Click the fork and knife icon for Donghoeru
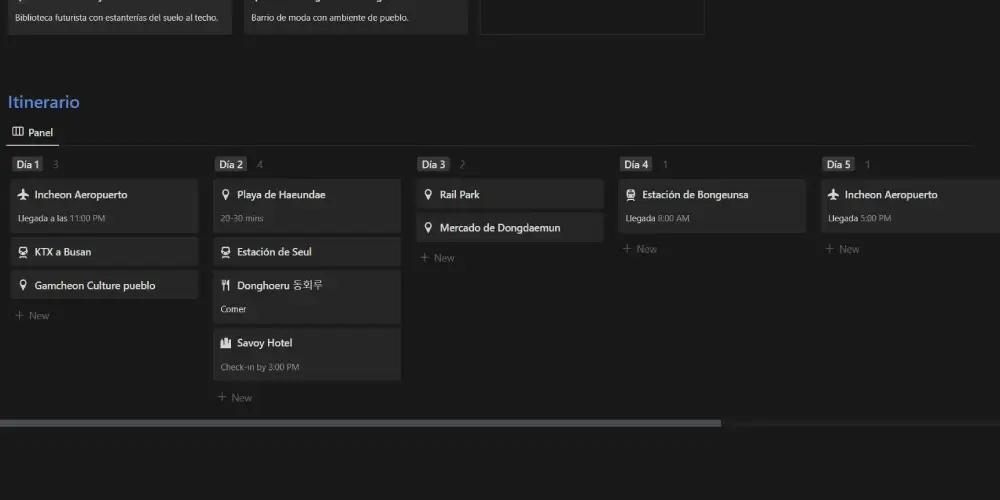This screenshot has height=500, width=1000. [x=226, y=286]
